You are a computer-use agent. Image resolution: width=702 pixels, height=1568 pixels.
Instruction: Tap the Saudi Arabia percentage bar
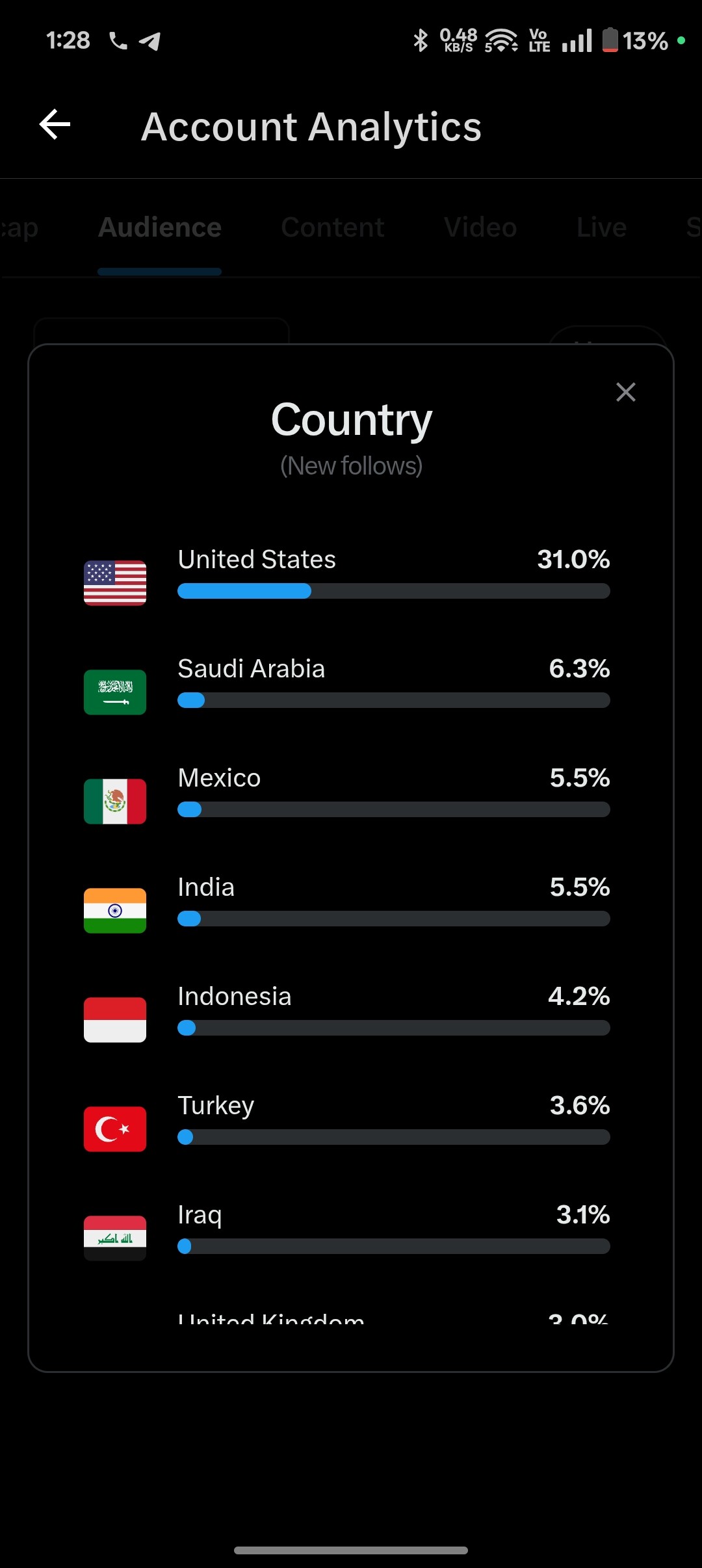pos(393,700)
